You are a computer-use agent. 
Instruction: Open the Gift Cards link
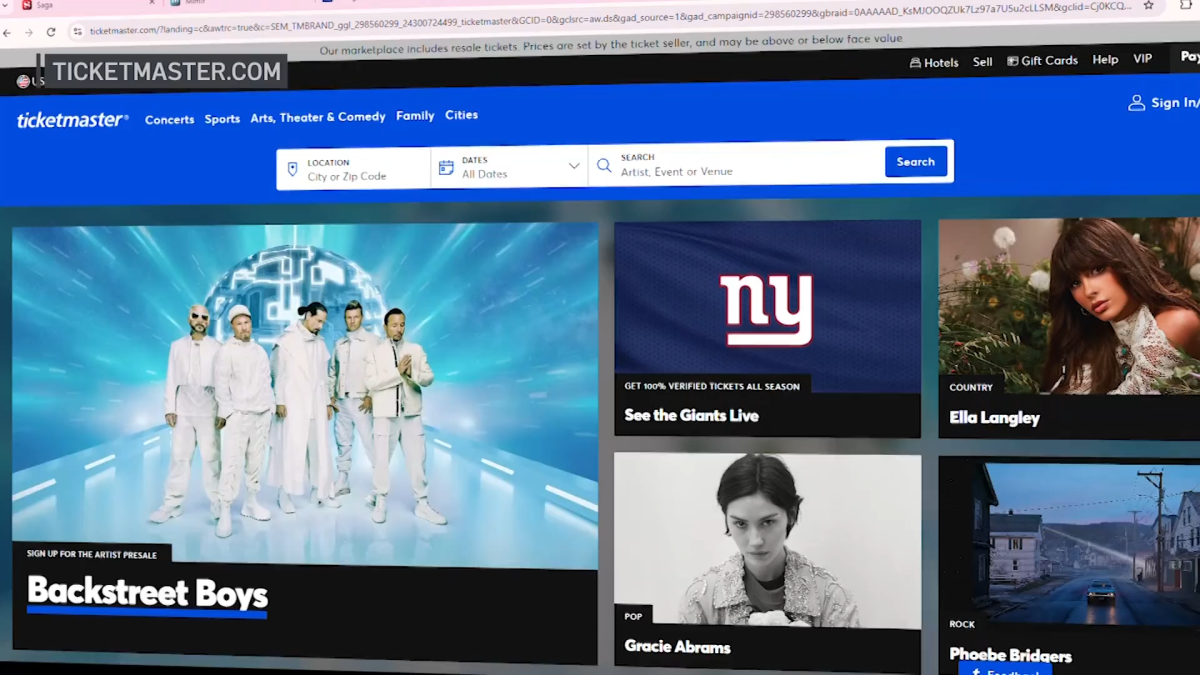[x=1049, y=61]
